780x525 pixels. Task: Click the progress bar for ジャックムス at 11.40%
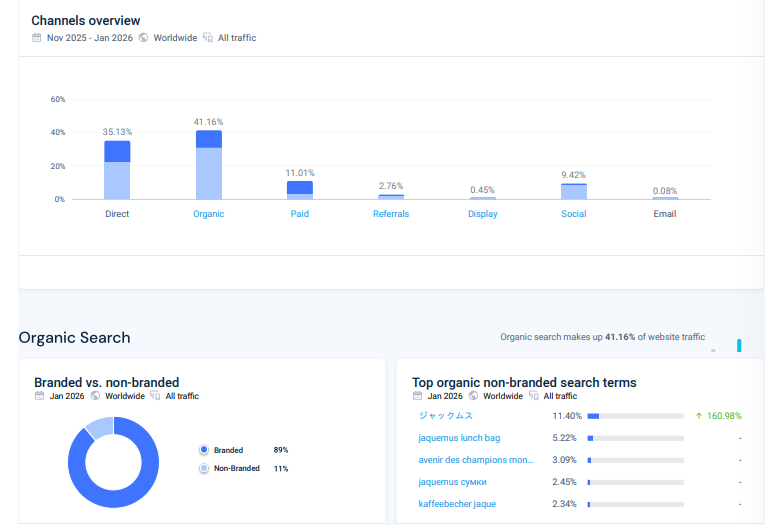(x=635, y=416)
